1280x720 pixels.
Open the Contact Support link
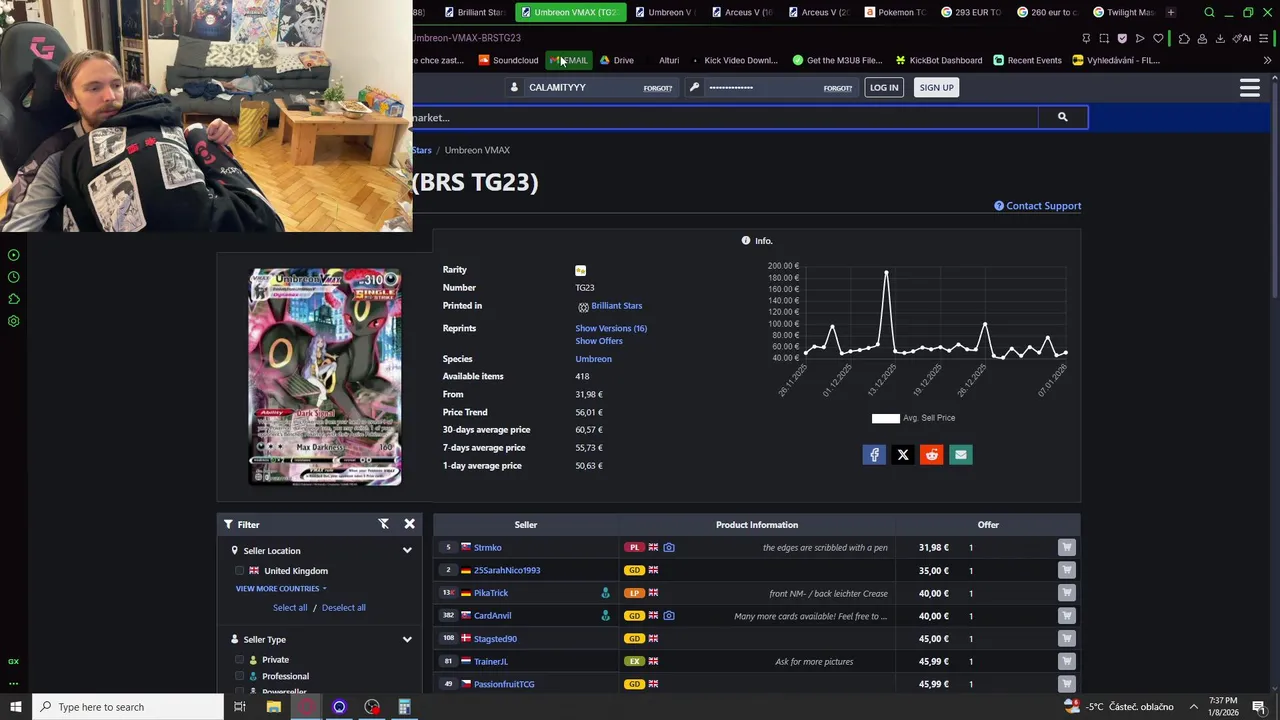(1037, 206)
